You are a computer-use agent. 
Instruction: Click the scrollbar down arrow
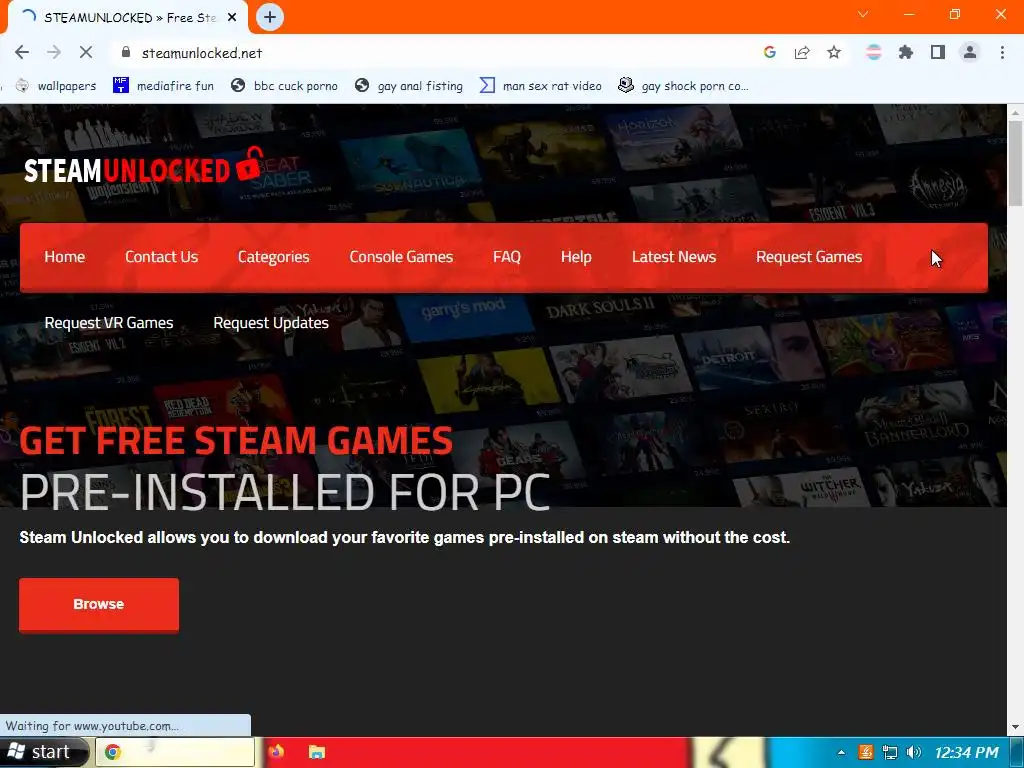click(x=1016, y=727)
